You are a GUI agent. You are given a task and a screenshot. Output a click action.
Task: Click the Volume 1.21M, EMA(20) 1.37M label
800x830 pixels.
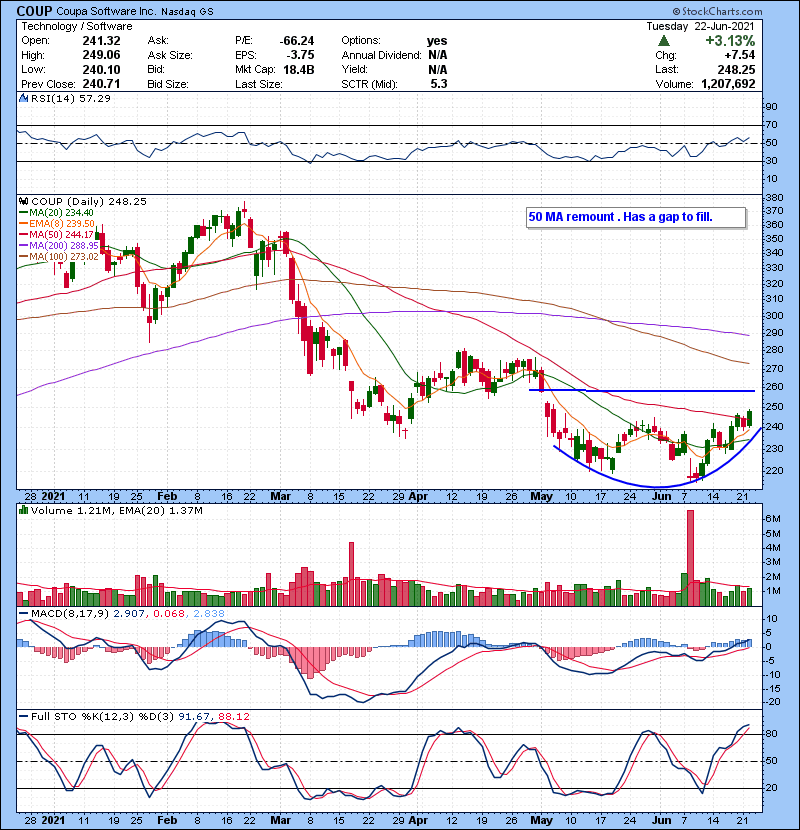click(x=116, y=511)
